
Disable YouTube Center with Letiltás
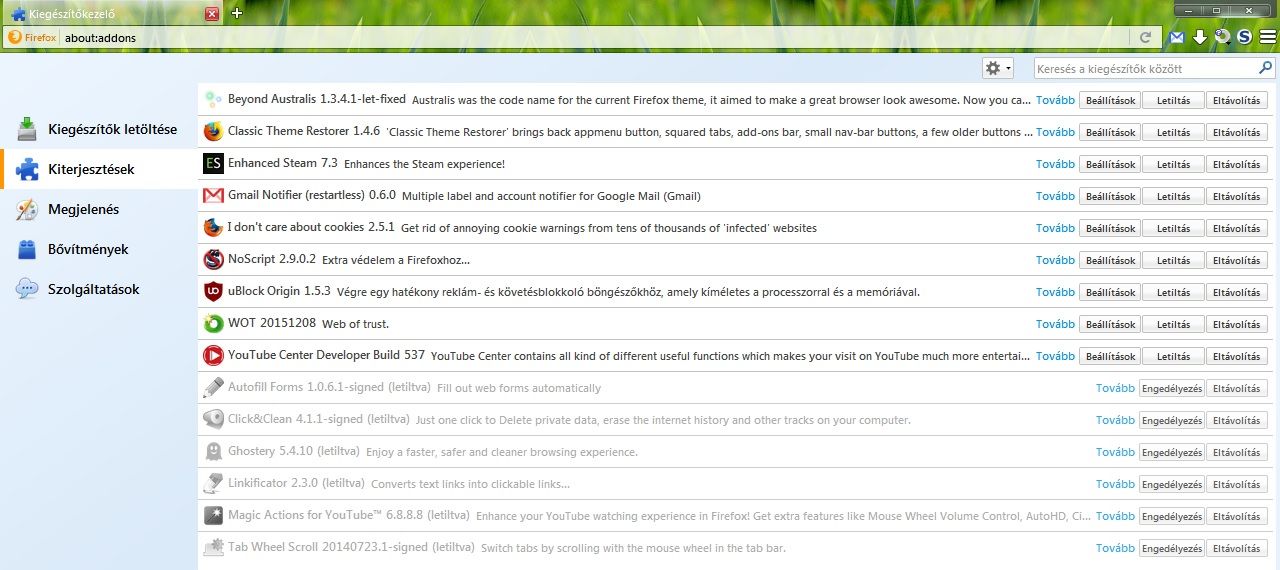tap(1173, 357)
